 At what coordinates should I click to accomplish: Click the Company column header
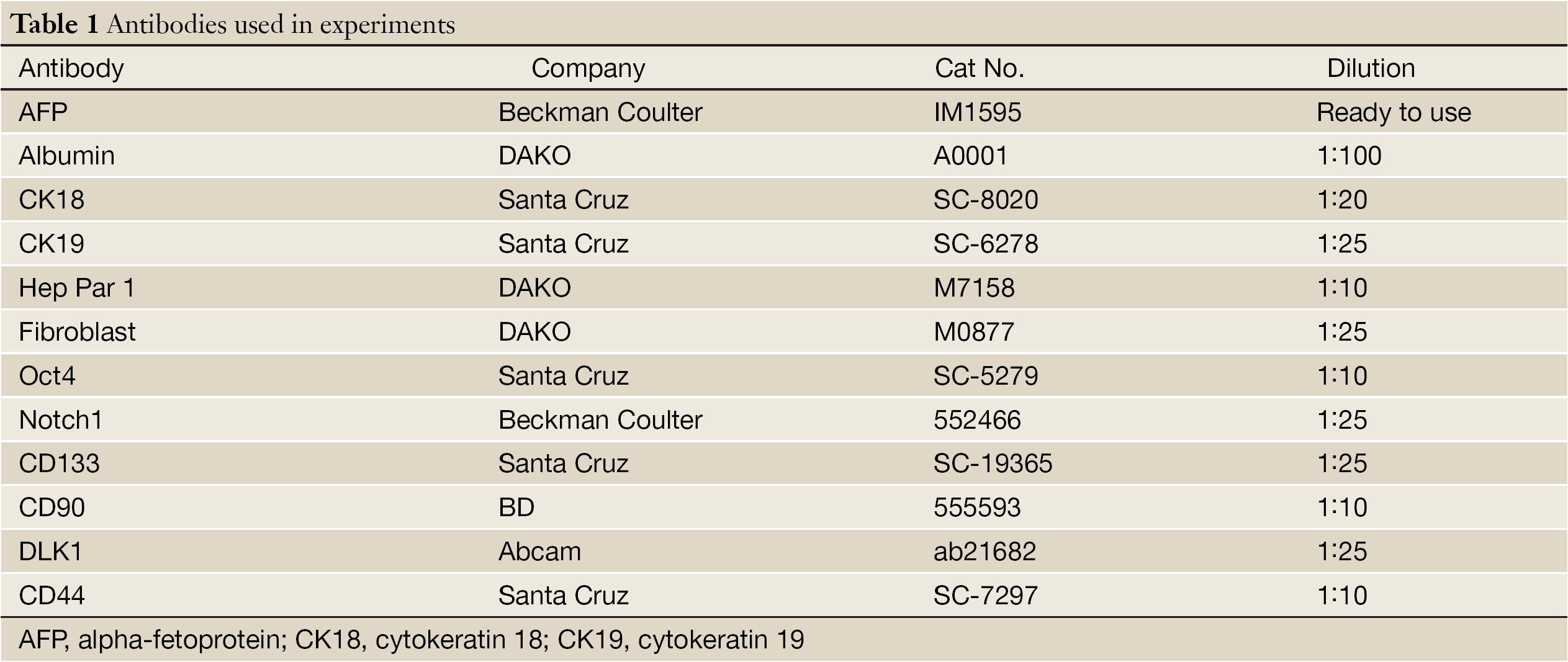coord(588,68)
